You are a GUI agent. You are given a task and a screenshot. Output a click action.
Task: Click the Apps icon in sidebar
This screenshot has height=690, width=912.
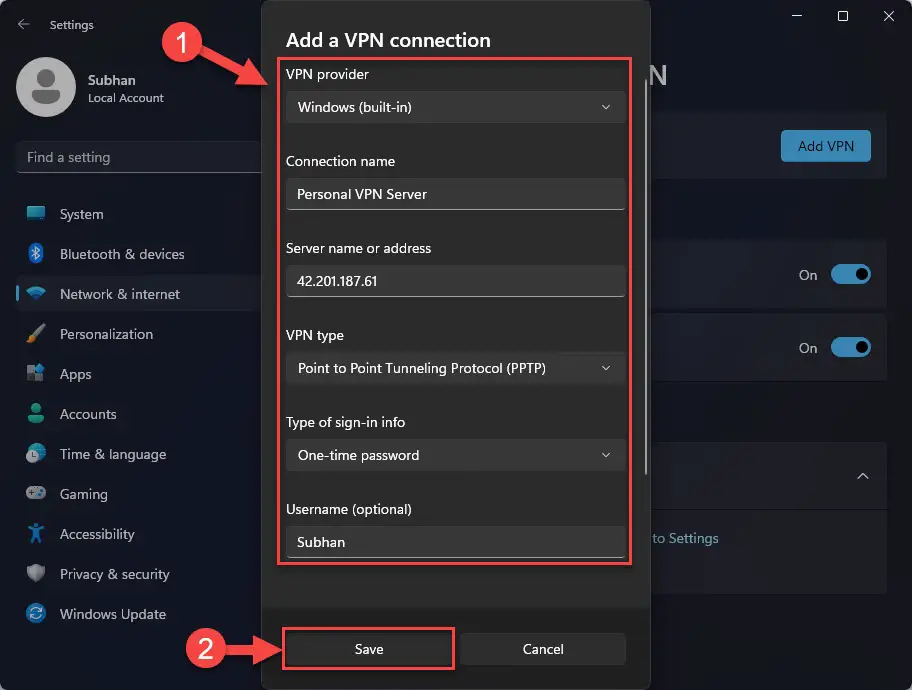pyautogui.click(x=36, y=374)
